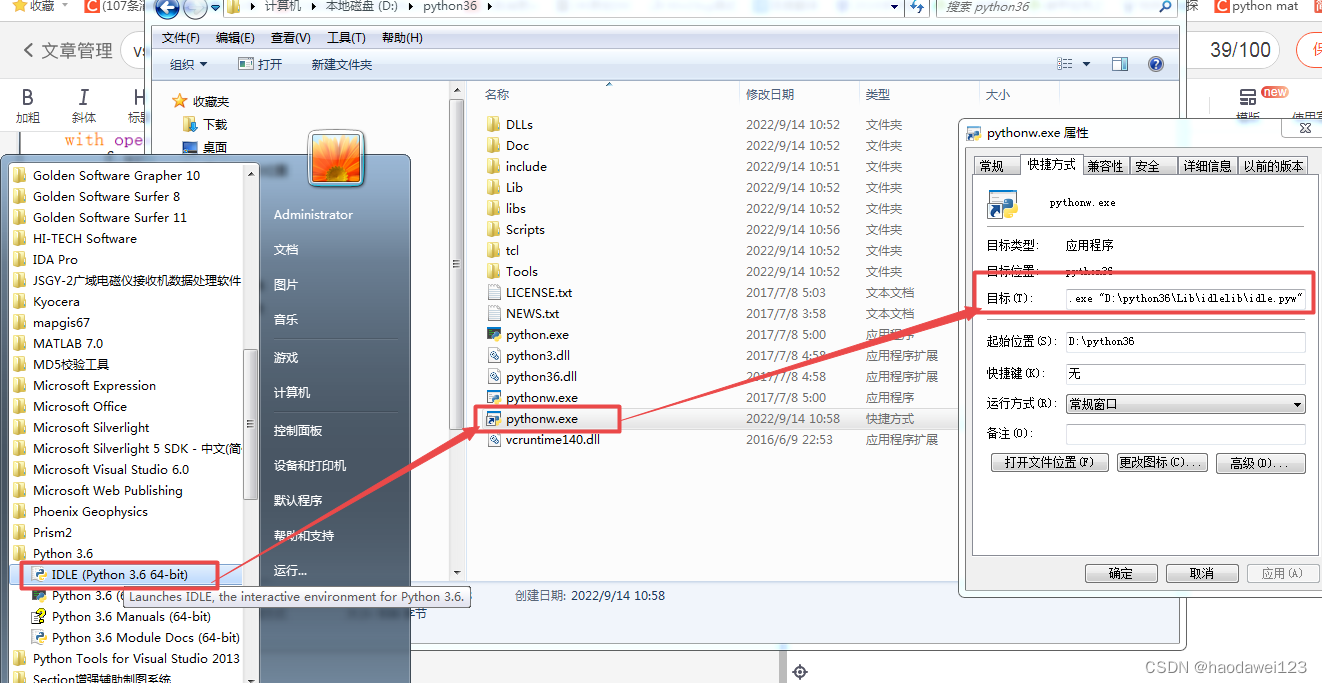Click the 备注(O) input field
Viewport: 1322px width, 683px height.
1185,434
